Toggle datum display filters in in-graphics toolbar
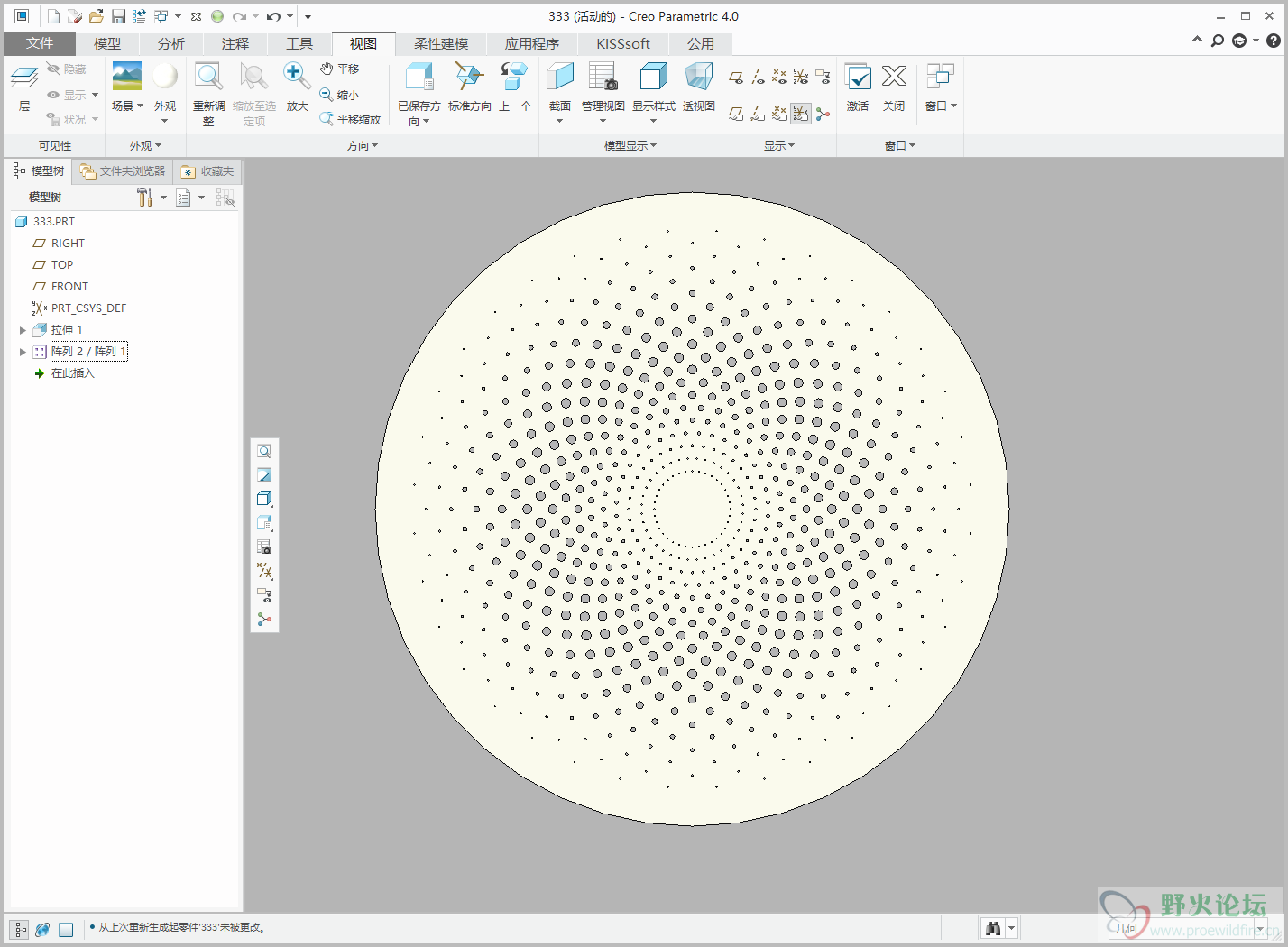This screenshot has width=1288, height=947. 264,571
